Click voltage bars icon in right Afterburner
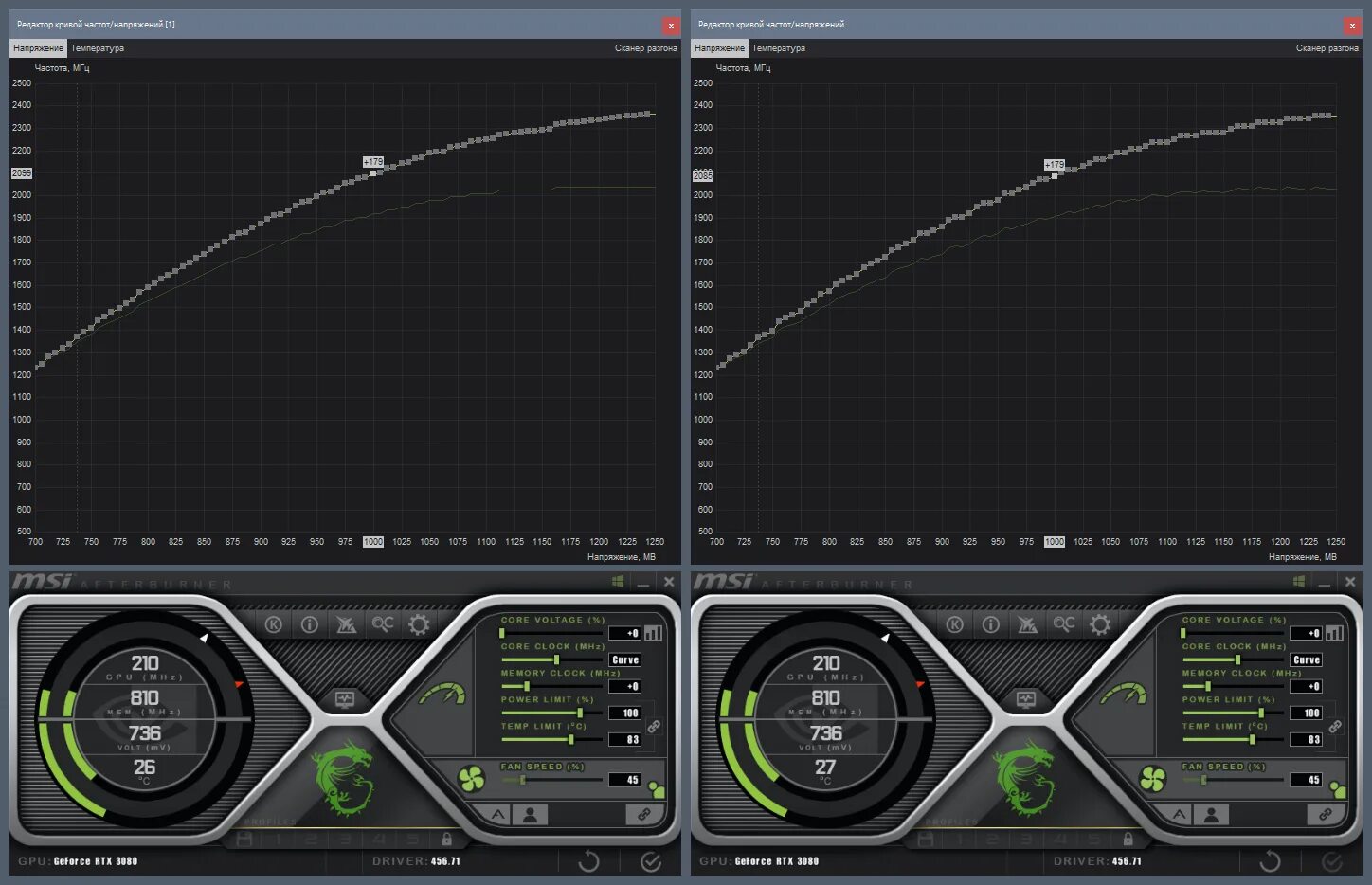Image resolution: width=1372 pixels, height=885 pixels. coord(1334,633)
